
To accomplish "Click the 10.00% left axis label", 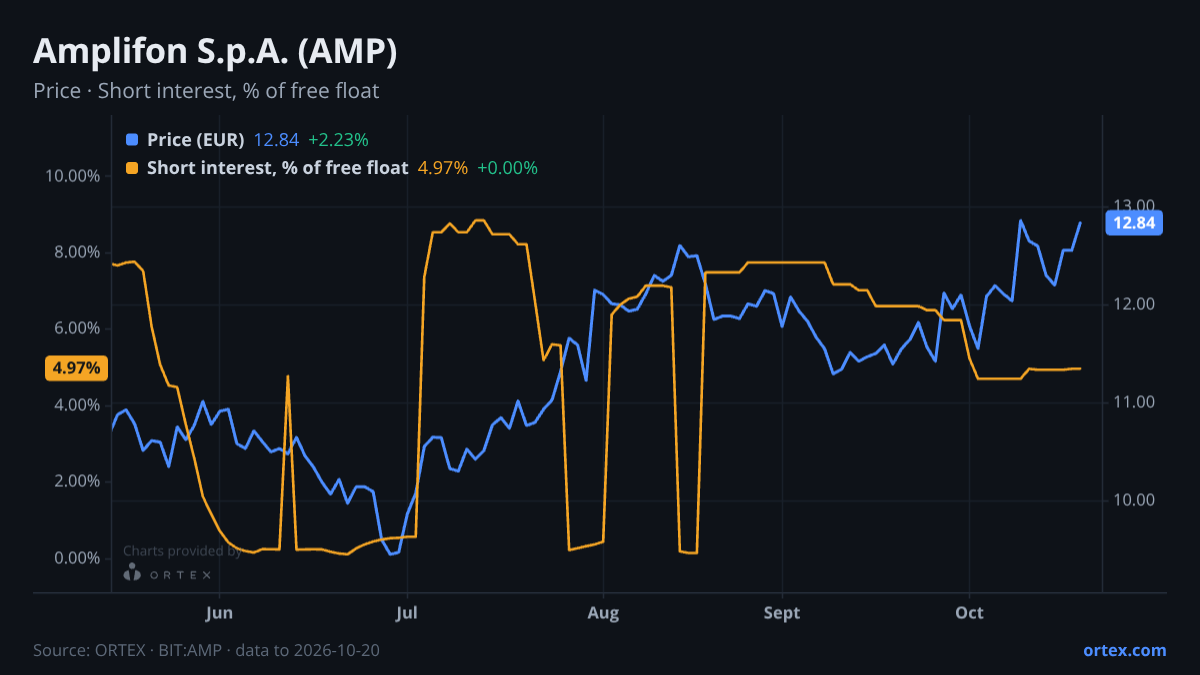I will (73, 176).
